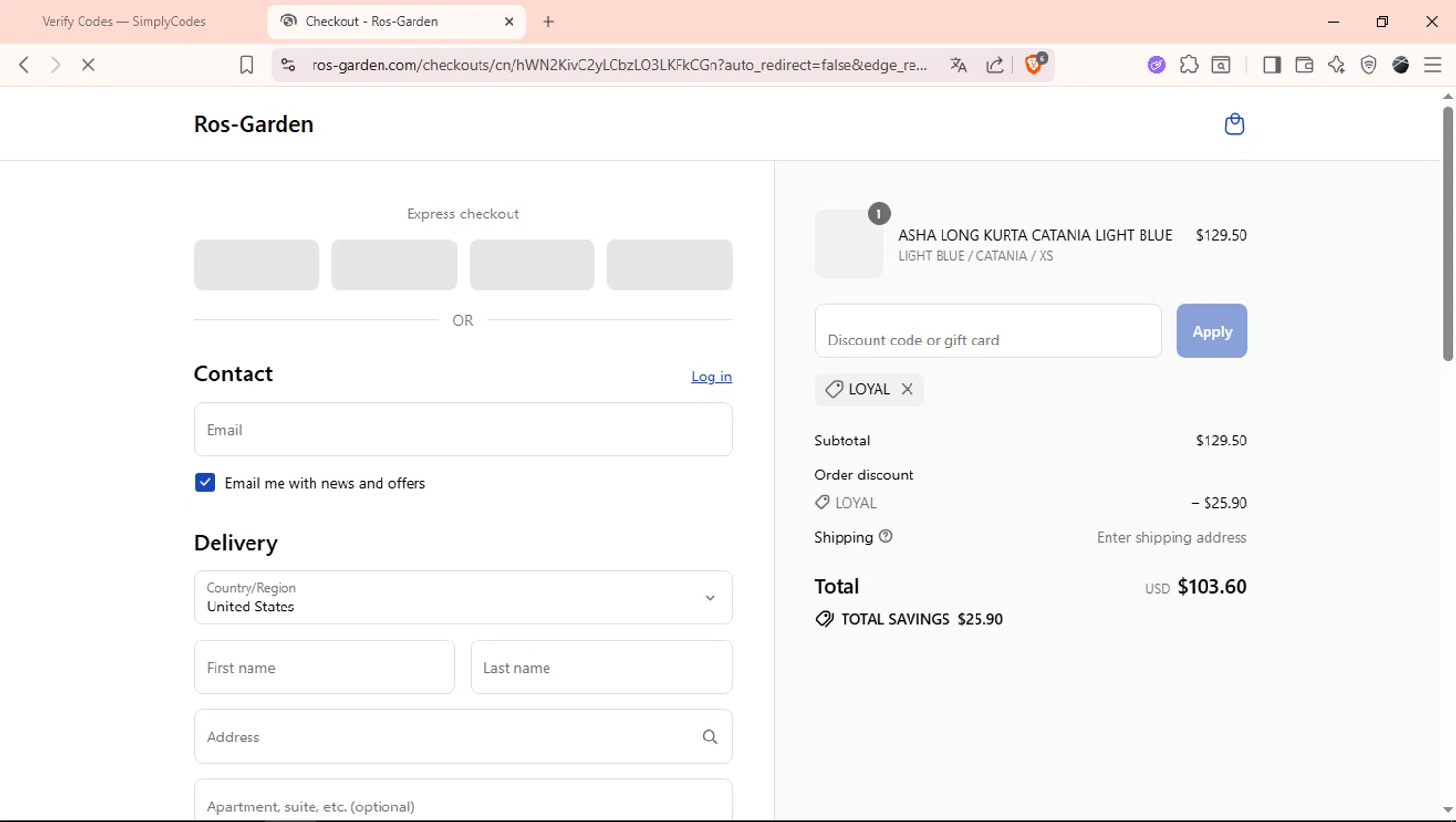The image size is (1456, 822).
Task: Open the VPN shield icon
Action: click(1369, 65)
